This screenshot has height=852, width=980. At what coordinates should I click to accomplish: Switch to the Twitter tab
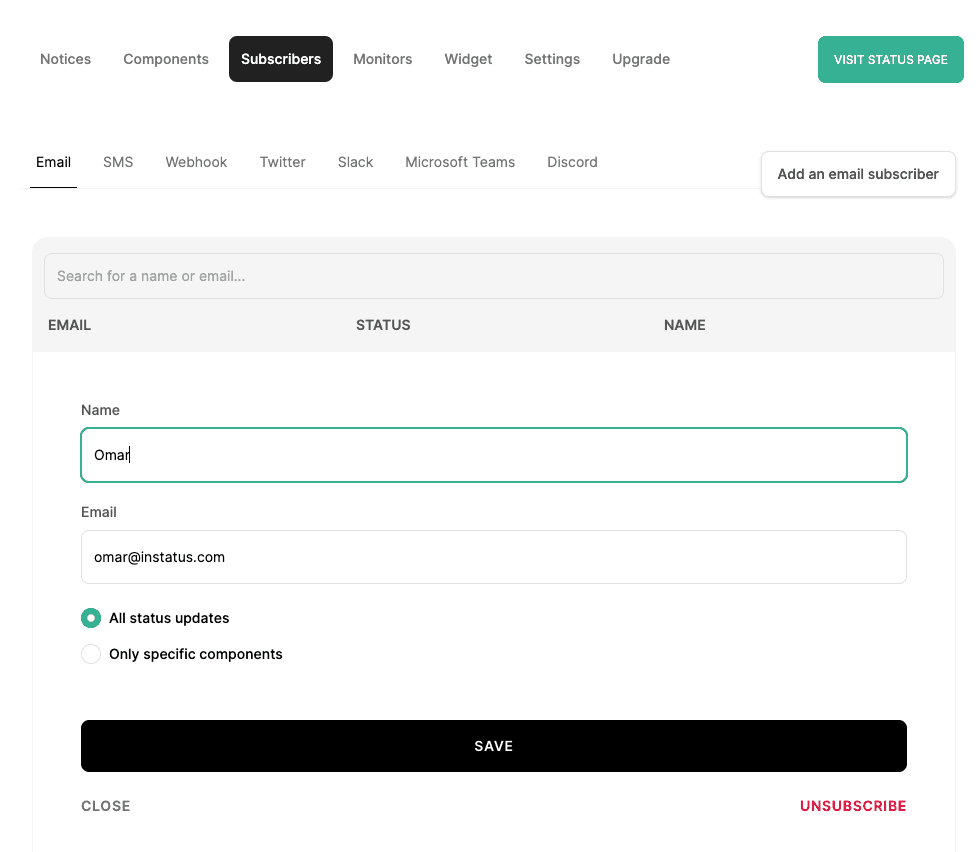point(282,162)
